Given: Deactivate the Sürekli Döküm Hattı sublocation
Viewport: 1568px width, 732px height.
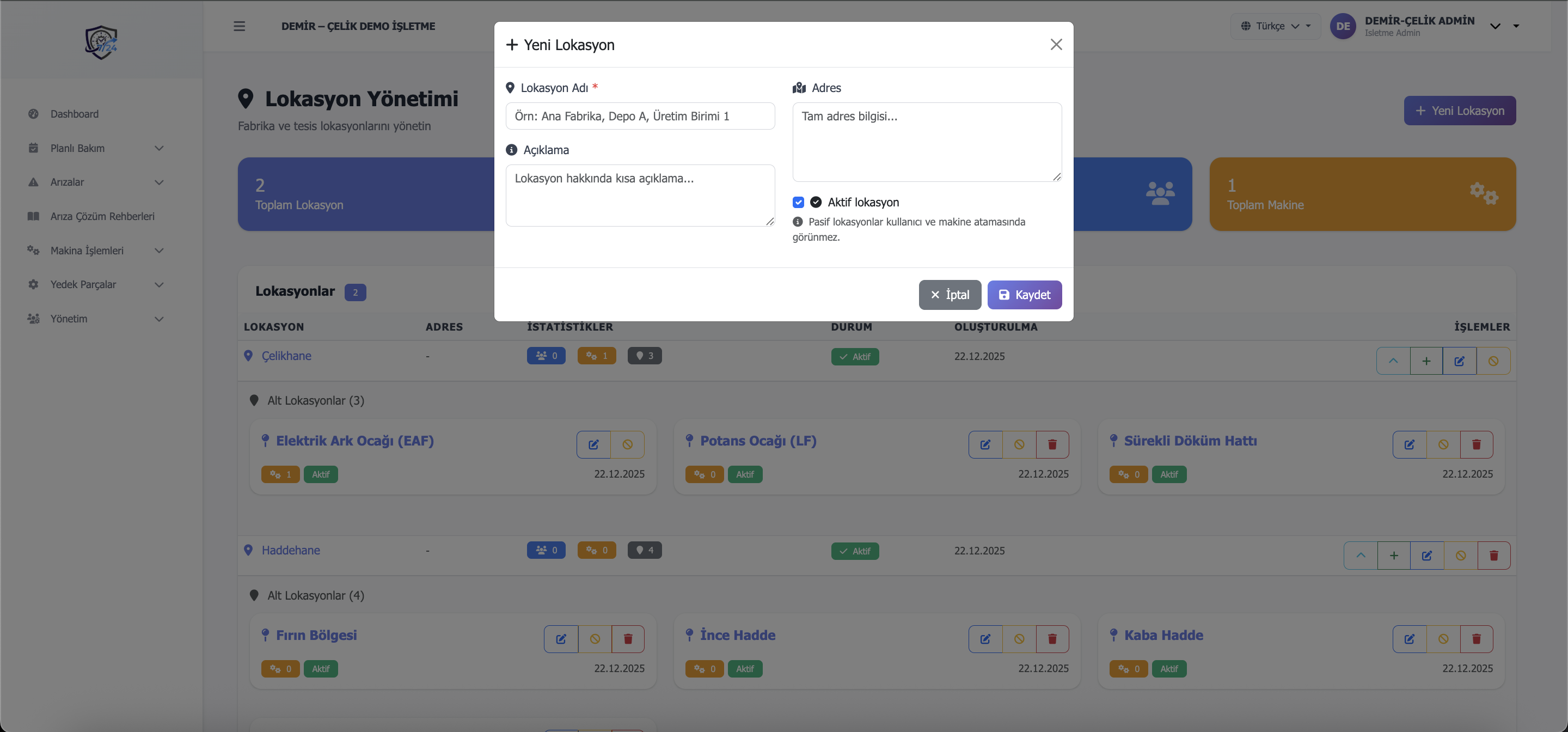Looking at the screenshot, I should [x=1443, y=444].
